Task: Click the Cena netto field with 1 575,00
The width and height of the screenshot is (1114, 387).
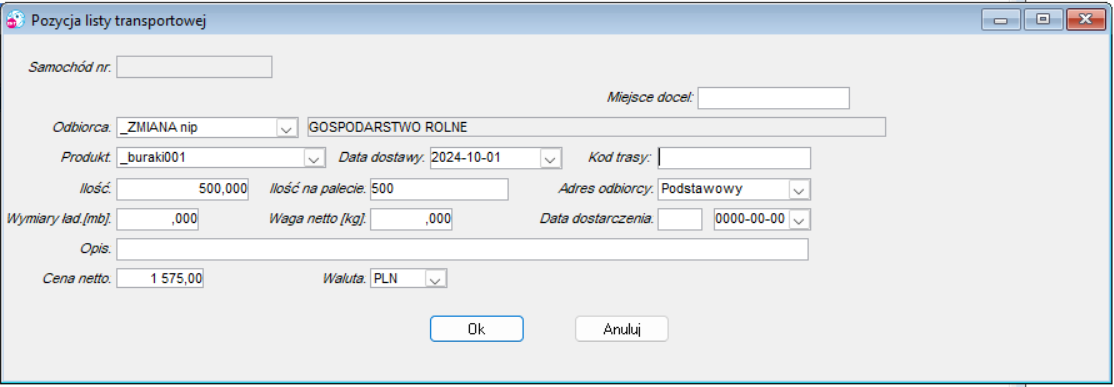Action: [160, 279]
